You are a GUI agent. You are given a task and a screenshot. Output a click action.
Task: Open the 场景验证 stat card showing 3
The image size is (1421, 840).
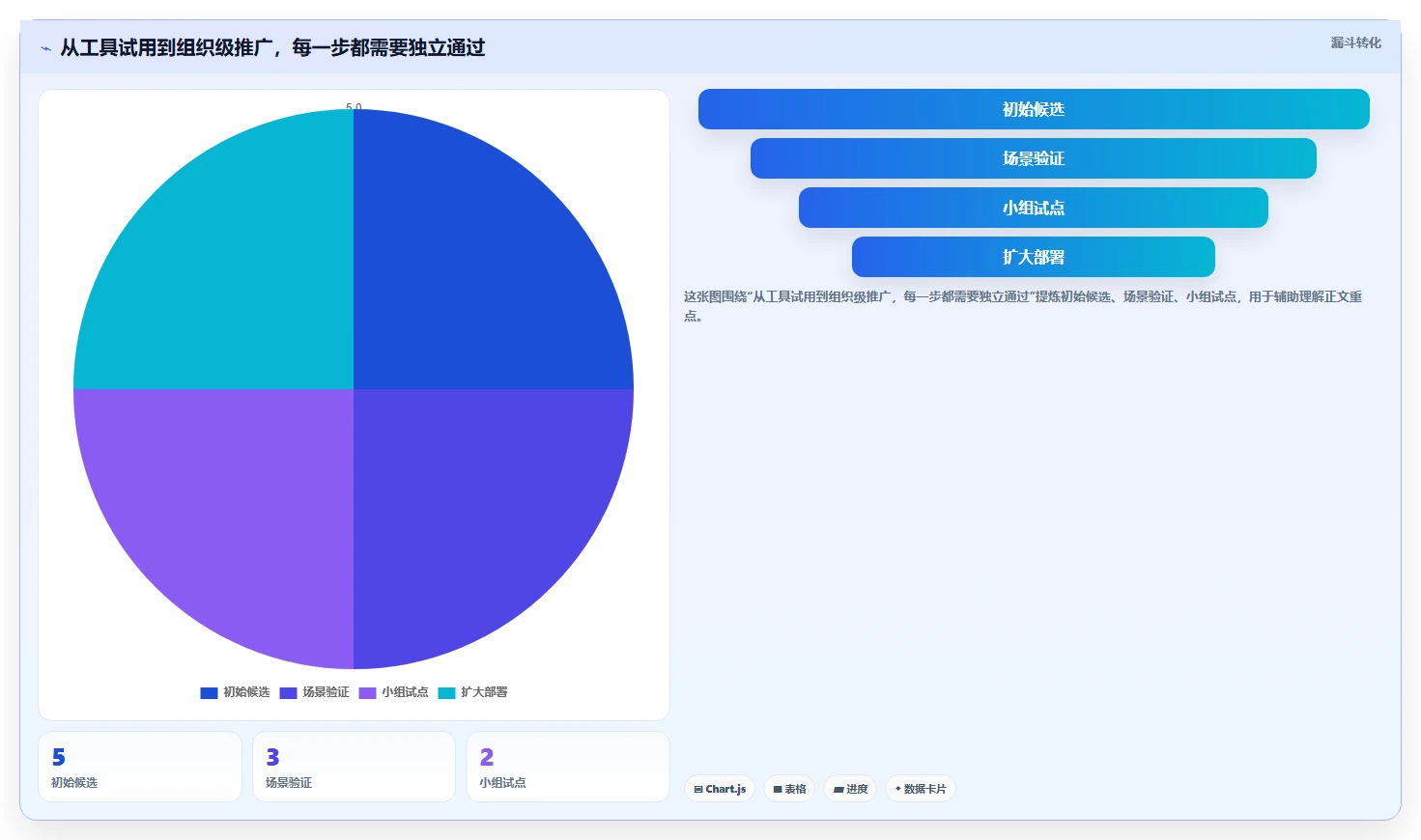click(354, 767)
